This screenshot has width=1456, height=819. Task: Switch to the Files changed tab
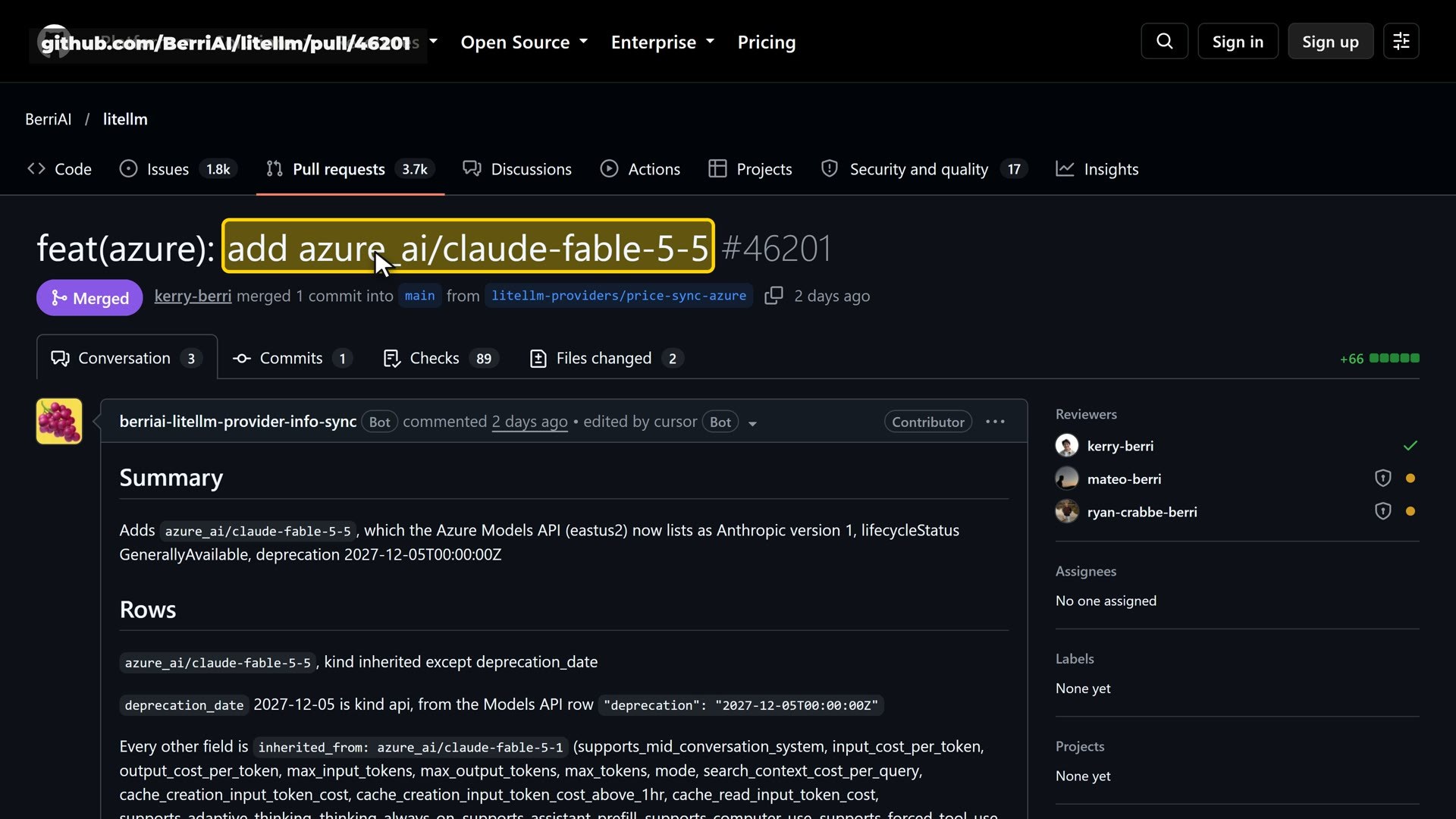[x=606, y=358]
